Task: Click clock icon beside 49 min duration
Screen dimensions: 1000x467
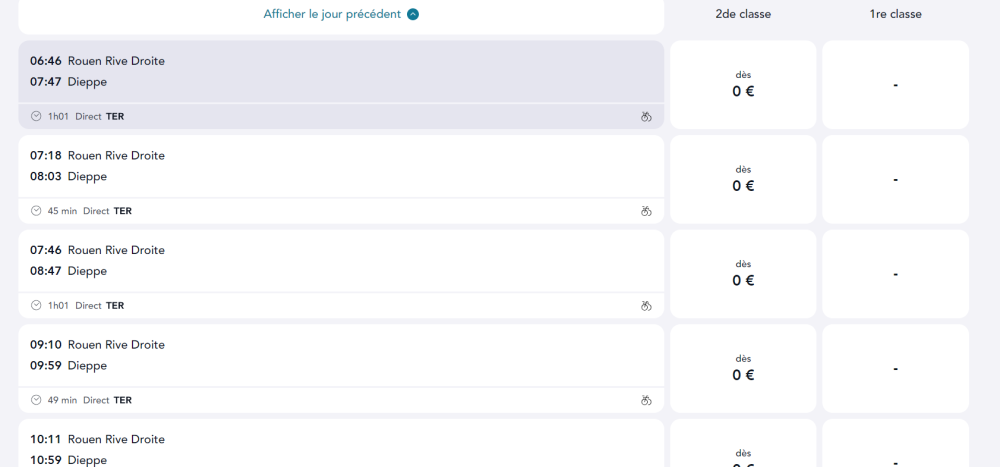Action: click(37, 400)
